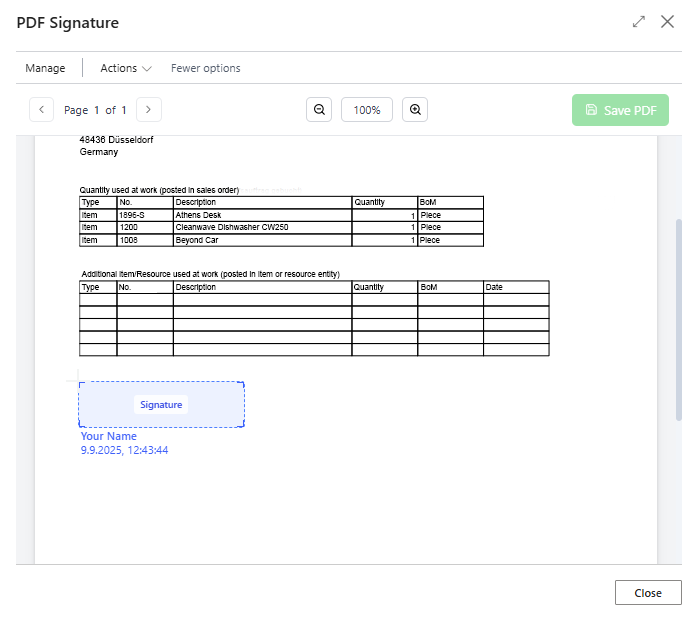
Task: Close the PDF Signature dialog with X
Action: coord(667,21)
